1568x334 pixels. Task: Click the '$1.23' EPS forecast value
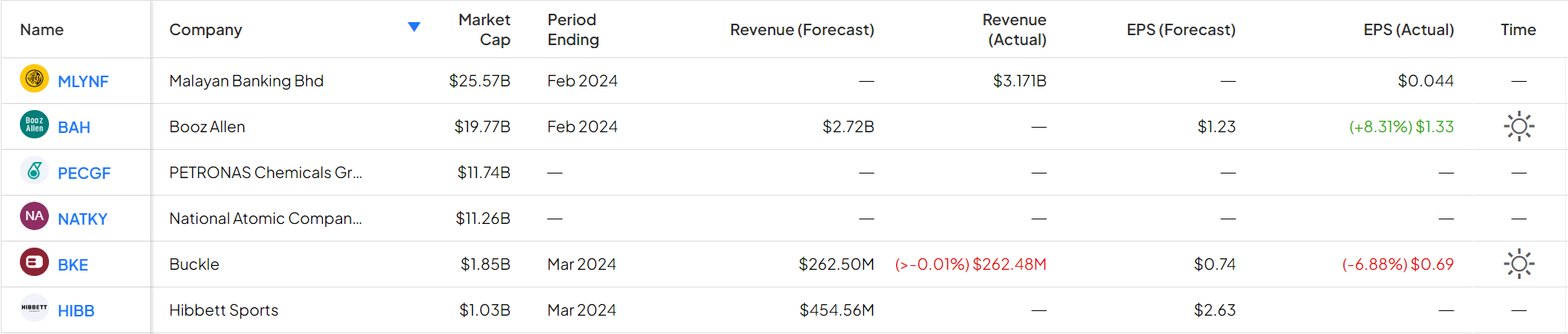click(1217, 127)
